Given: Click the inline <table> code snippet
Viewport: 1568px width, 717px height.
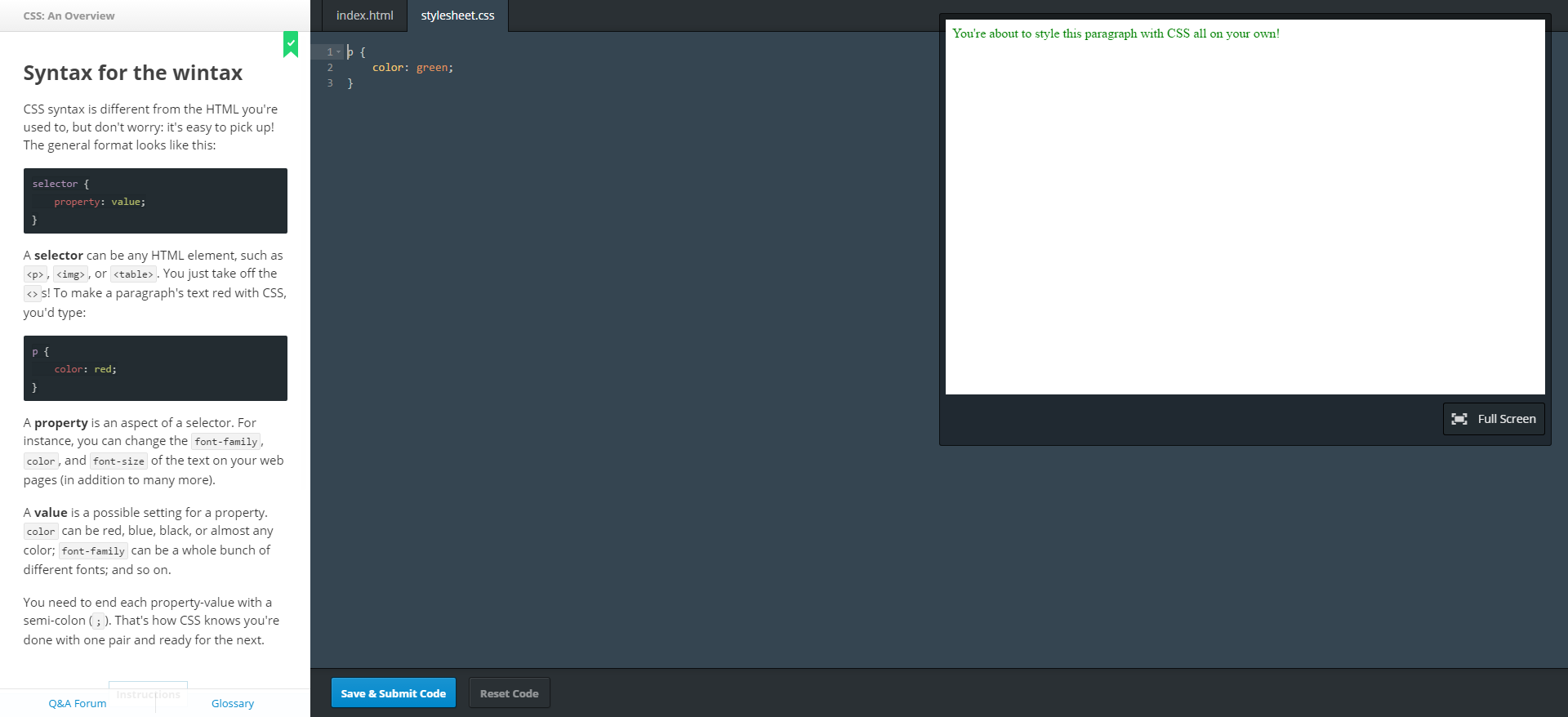Looking at the screenshot, I should click(133, 274).
